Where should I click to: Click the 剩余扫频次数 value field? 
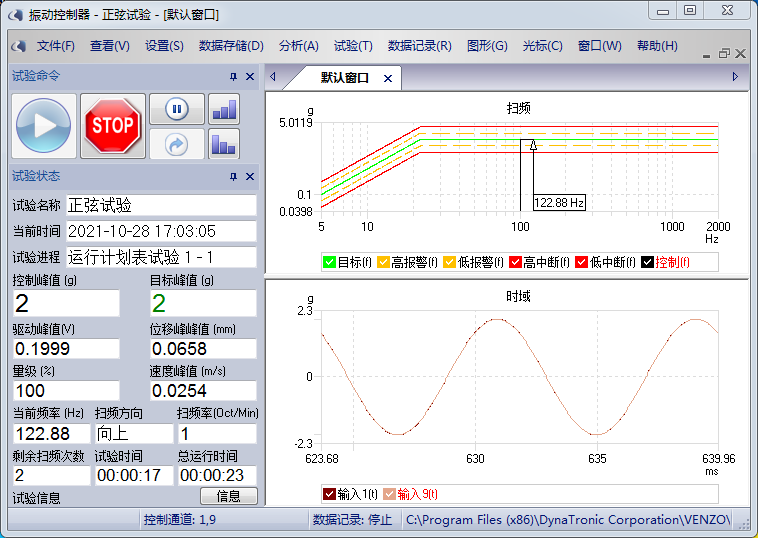pos(52,475)
